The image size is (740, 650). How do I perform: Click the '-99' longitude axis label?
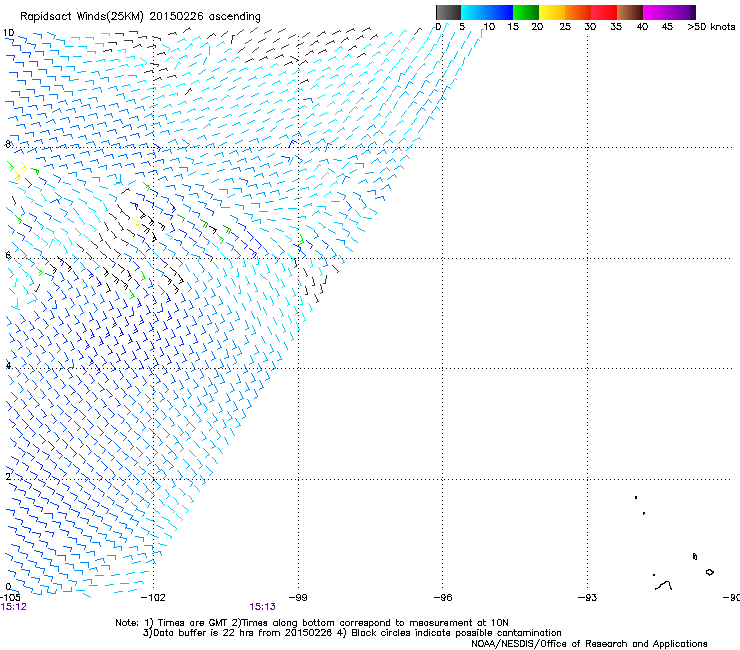(298, 598)
